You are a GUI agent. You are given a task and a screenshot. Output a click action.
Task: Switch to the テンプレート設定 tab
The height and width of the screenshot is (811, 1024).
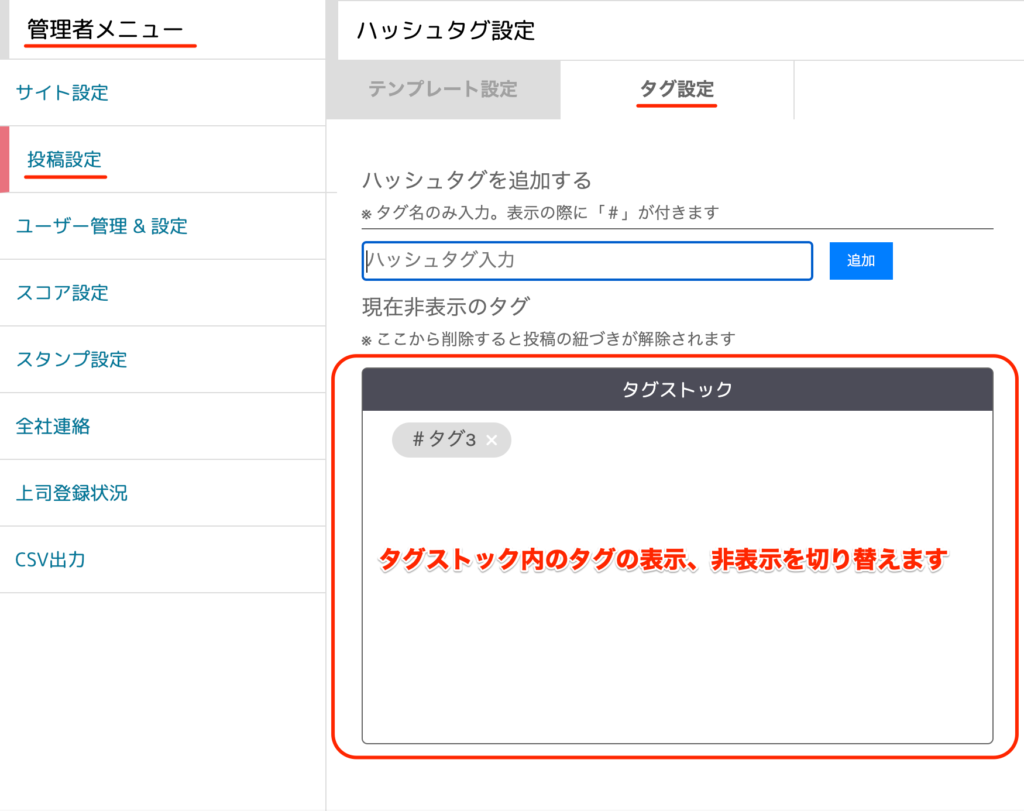[x=442, y=89]
